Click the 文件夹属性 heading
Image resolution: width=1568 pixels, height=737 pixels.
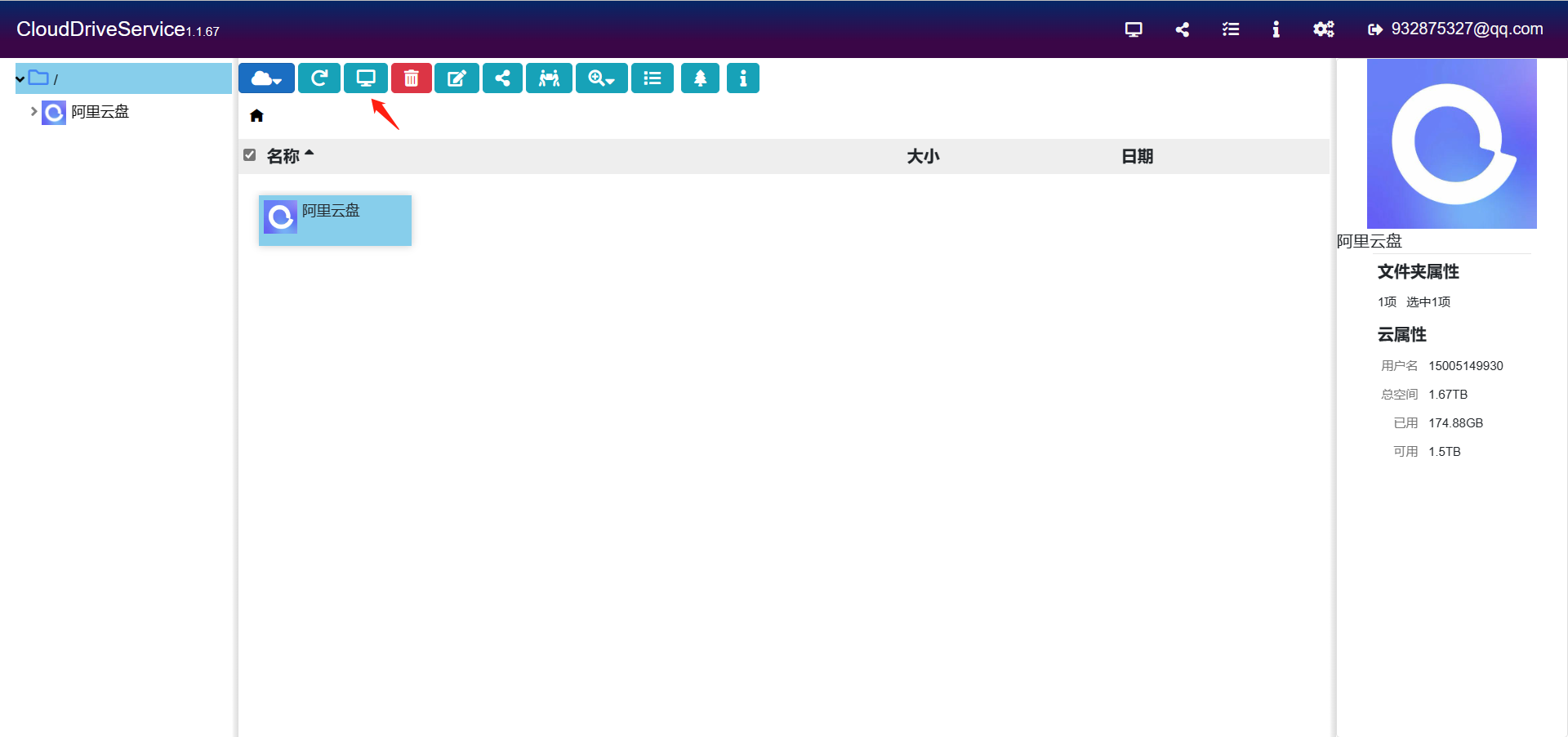coord(1419,271)
